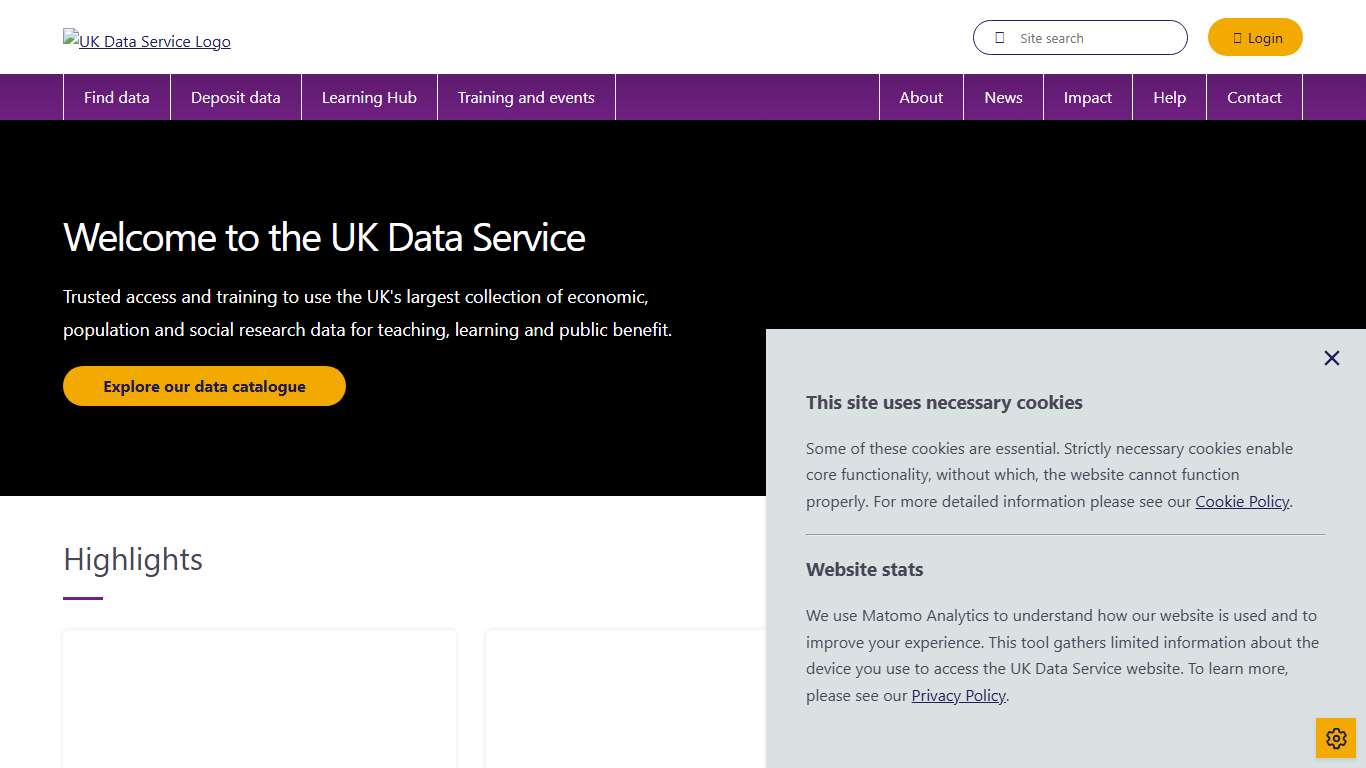Screen dimensions: 1366x768
Task: Open the Learning Hub section
Action: (x=369, y=97)
